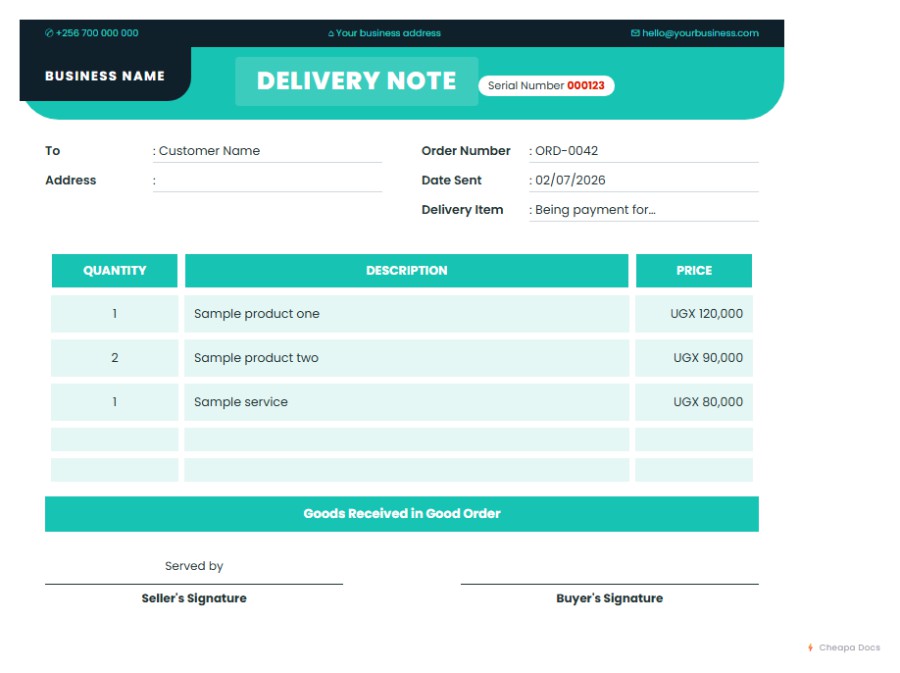Viewport: 900px width, 673px height.
Task: Click the Buyer's Signature label
Action: coord(610,598)
